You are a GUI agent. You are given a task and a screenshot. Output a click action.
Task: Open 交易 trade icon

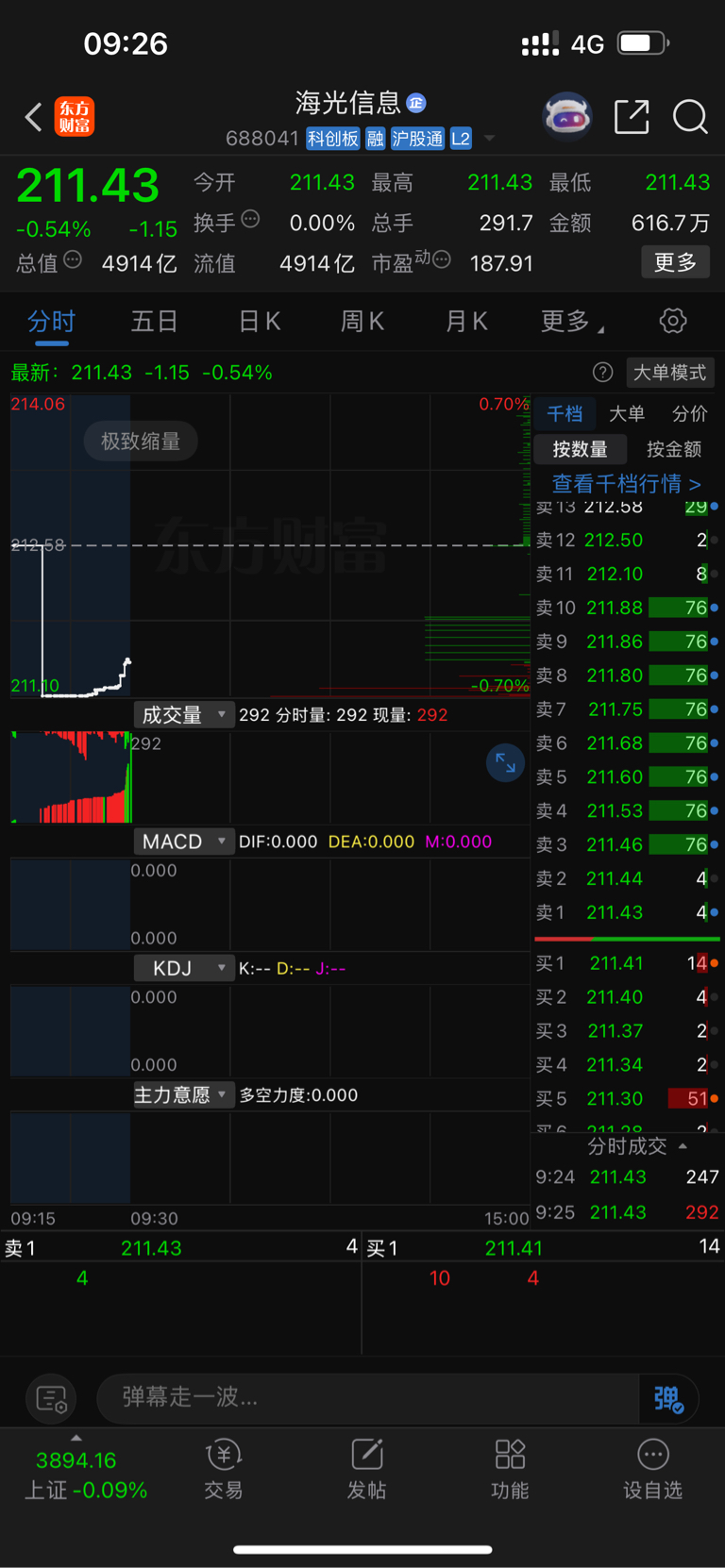[224, 1470]
